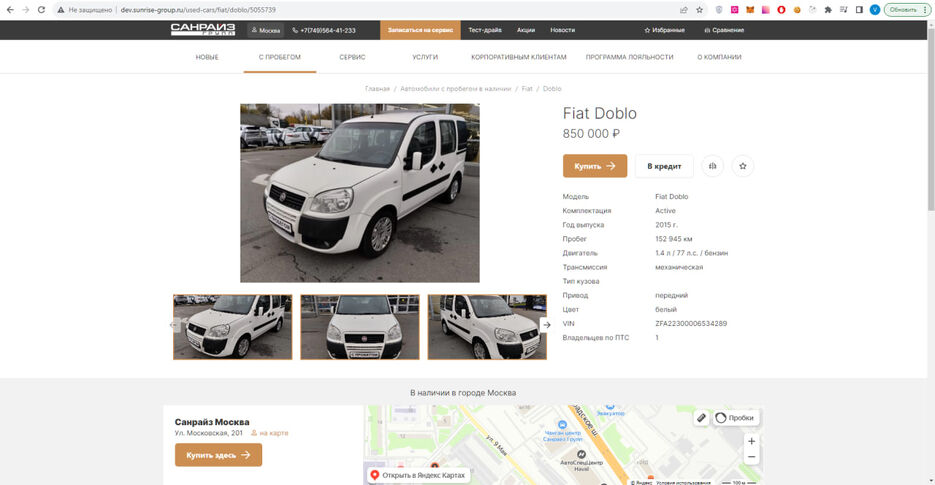
Task: Click Открыть в Яндекс Картах button
Action: click(x=417, y=475)
